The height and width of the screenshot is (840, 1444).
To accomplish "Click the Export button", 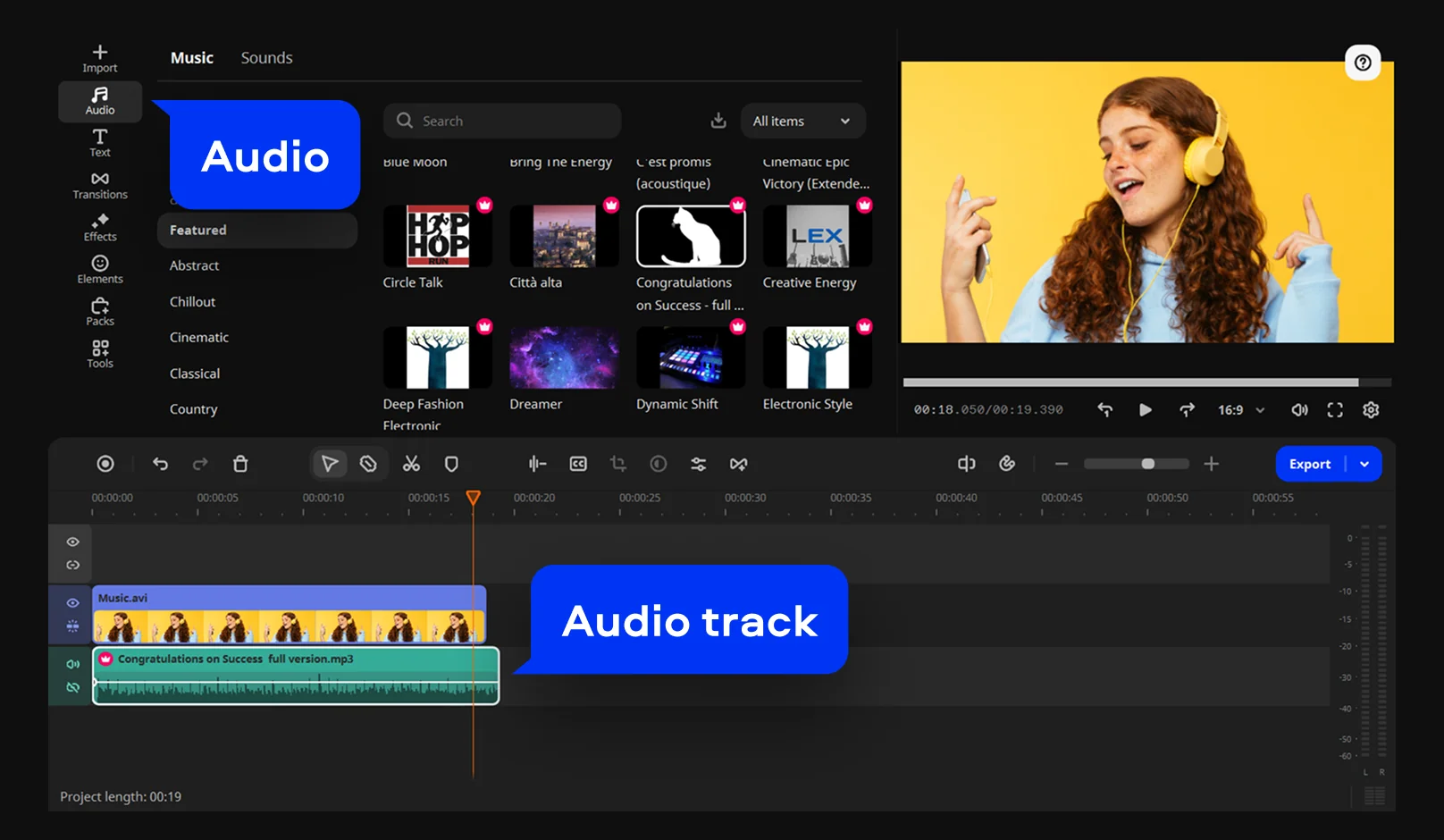I will pyautogui.click(x=1310, y=464).
